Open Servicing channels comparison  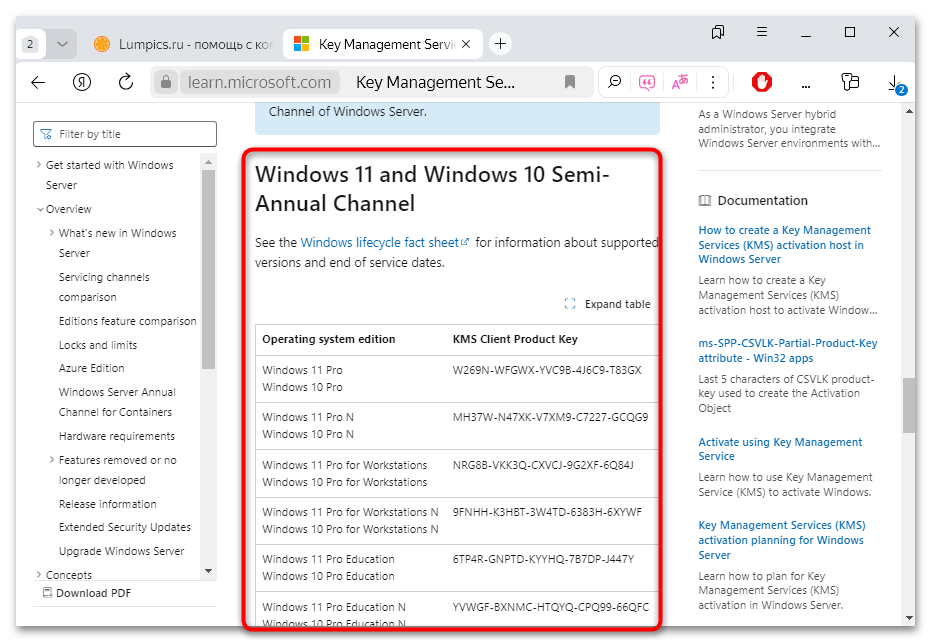click(x=104, y=287)
